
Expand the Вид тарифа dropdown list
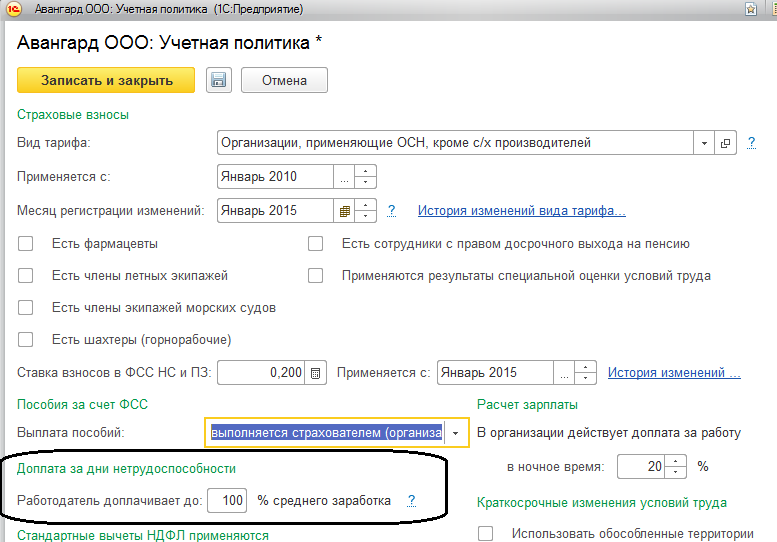click(x=705, y=143)
